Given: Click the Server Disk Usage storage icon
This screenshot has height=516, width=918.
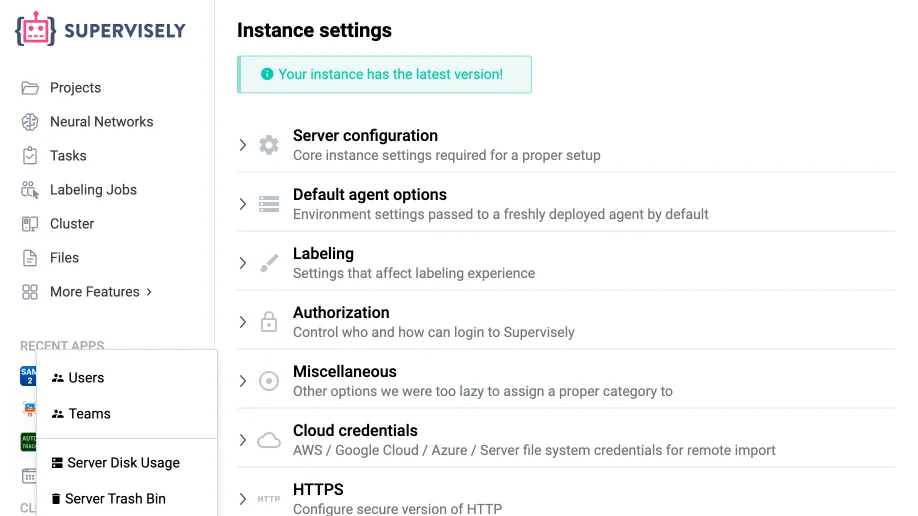Looking at the screenshot, I should pos(57,463).
